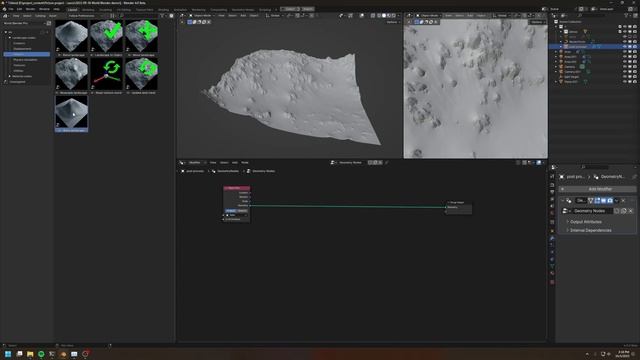Screen dimensions: 640x360
Task: Click the Geometry Nodes node group name field
Action: pyautogui.click(x=592, y=211)
